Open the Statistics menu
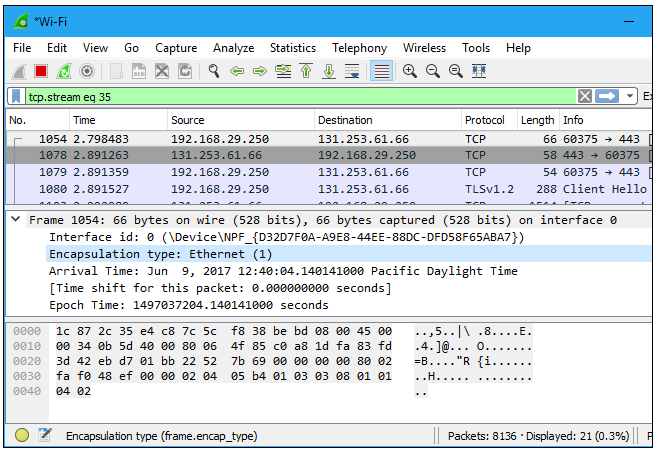659x454 pixels. pyautogui.click(x=293, y=48)
